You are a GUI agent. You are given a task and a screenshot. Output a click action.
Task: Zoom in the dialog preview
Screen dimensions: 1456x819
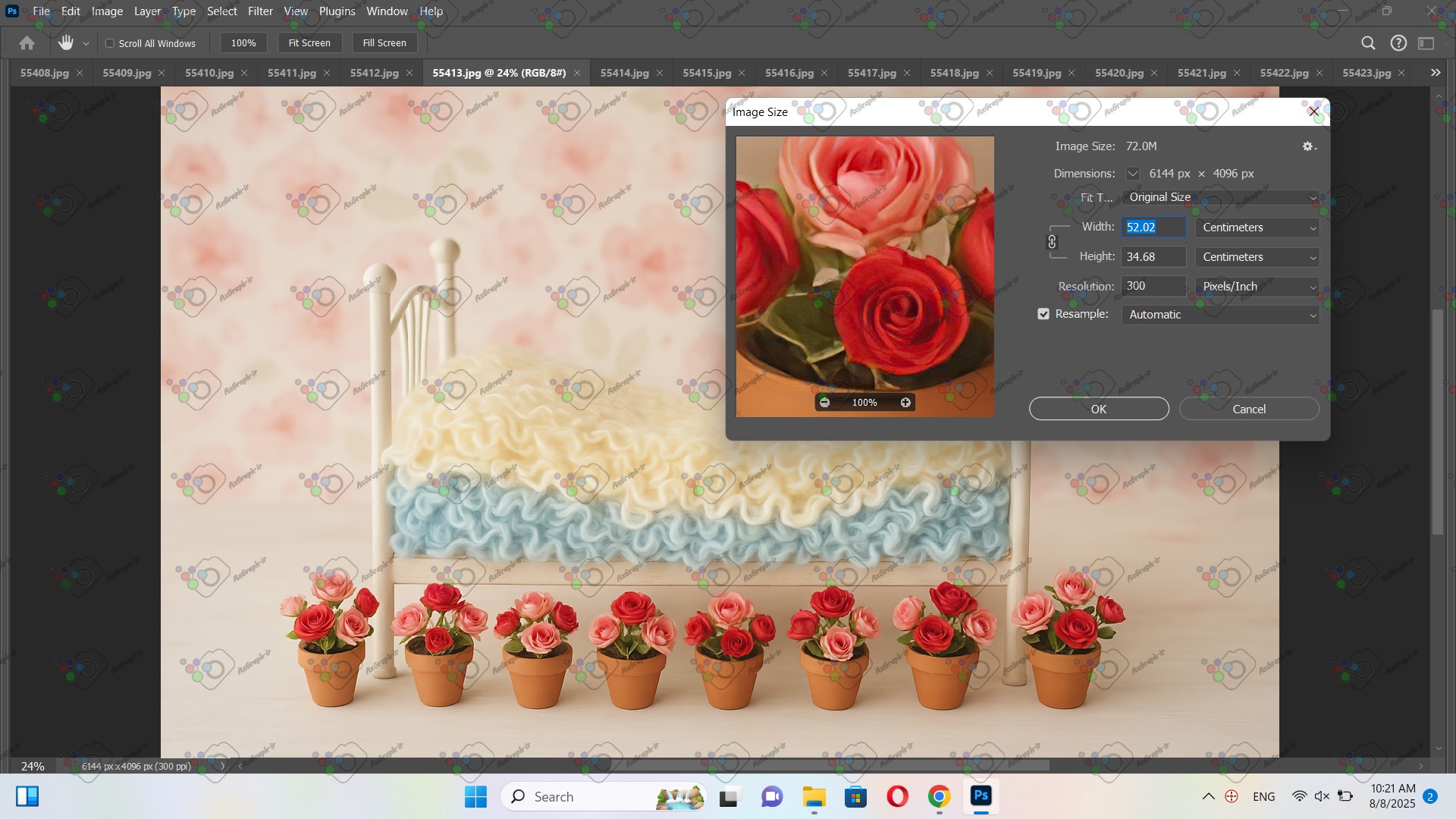905,403
